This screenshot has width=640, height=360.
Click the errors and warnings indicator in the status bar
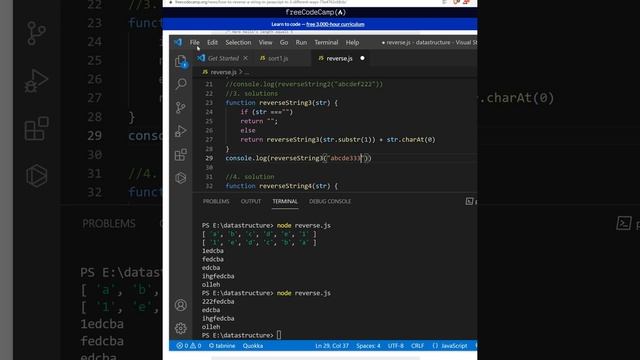pyautogui.click(x=189, y=346)
